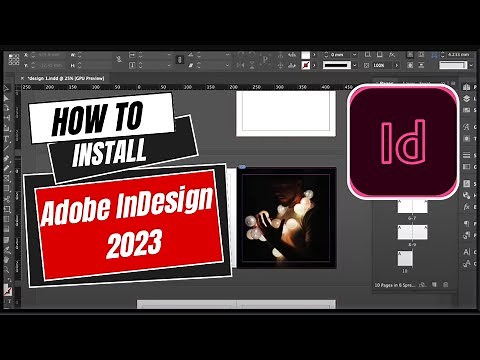
Task: Click the 4.233 mm field
Action: [459, 54]
